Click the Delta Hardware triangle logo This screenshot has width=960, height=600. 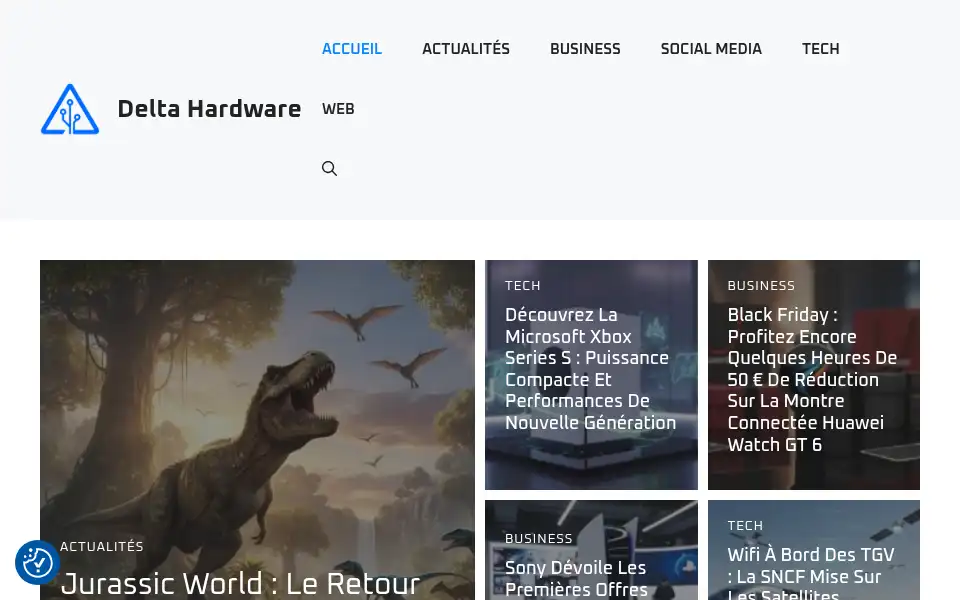(70, 109)
